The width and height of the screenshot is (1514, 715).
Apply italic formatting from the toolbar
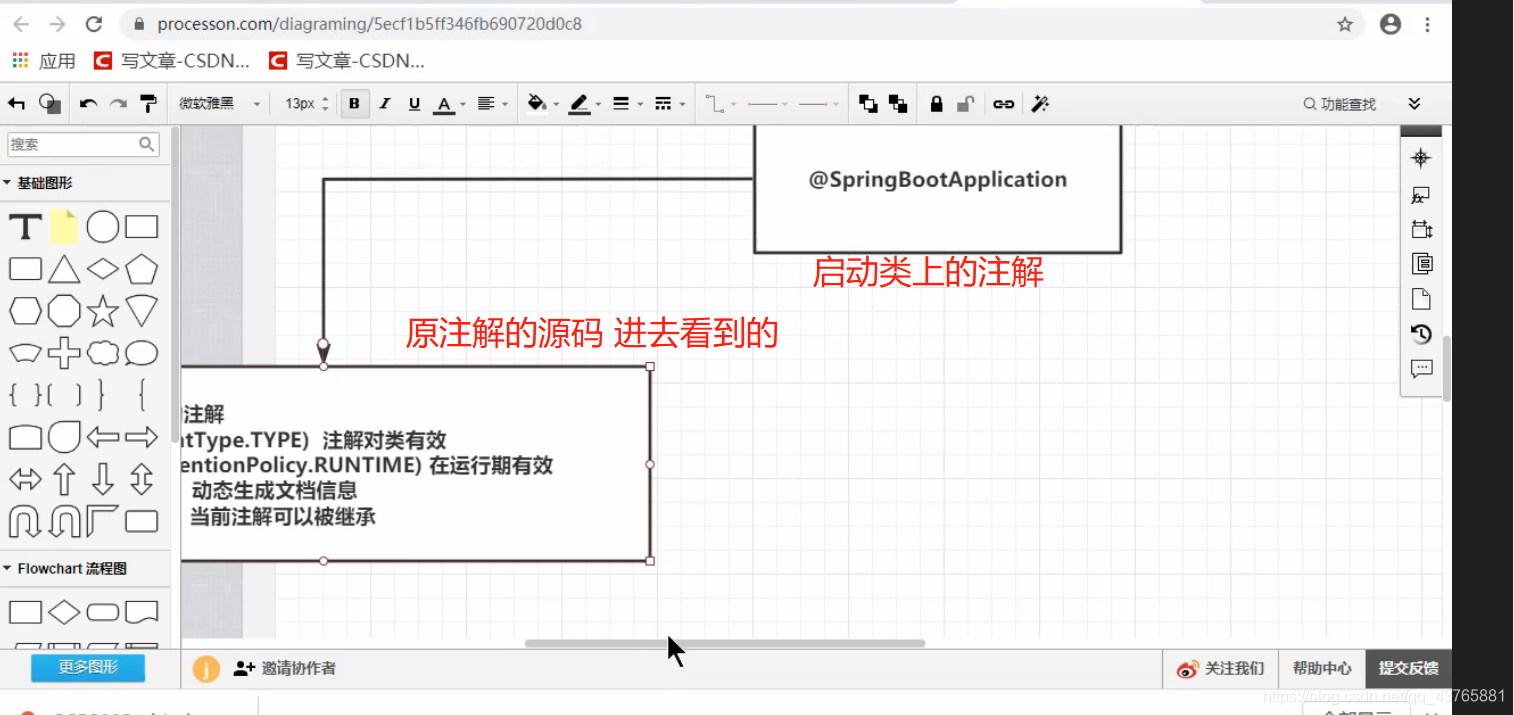tap(384, 103)
